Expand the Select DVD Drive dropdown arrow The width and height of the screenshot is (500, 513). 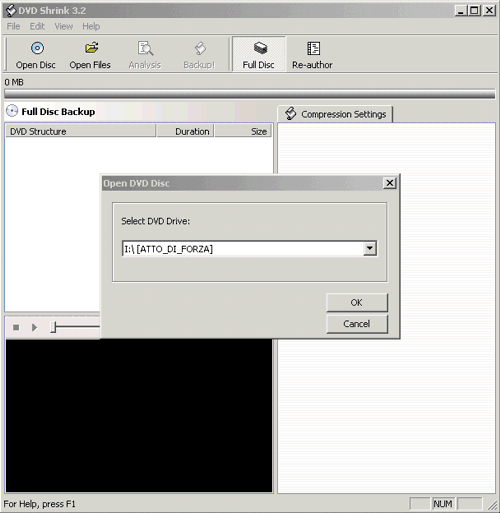pyautogui.click(x=370, y=249)
